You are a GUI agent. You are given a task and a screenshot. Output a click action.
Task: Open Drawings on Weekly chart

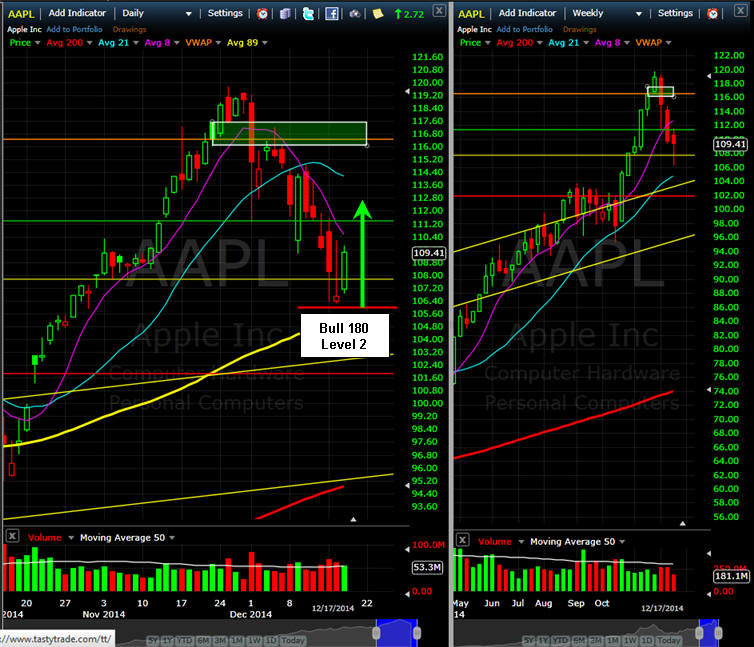579,29
